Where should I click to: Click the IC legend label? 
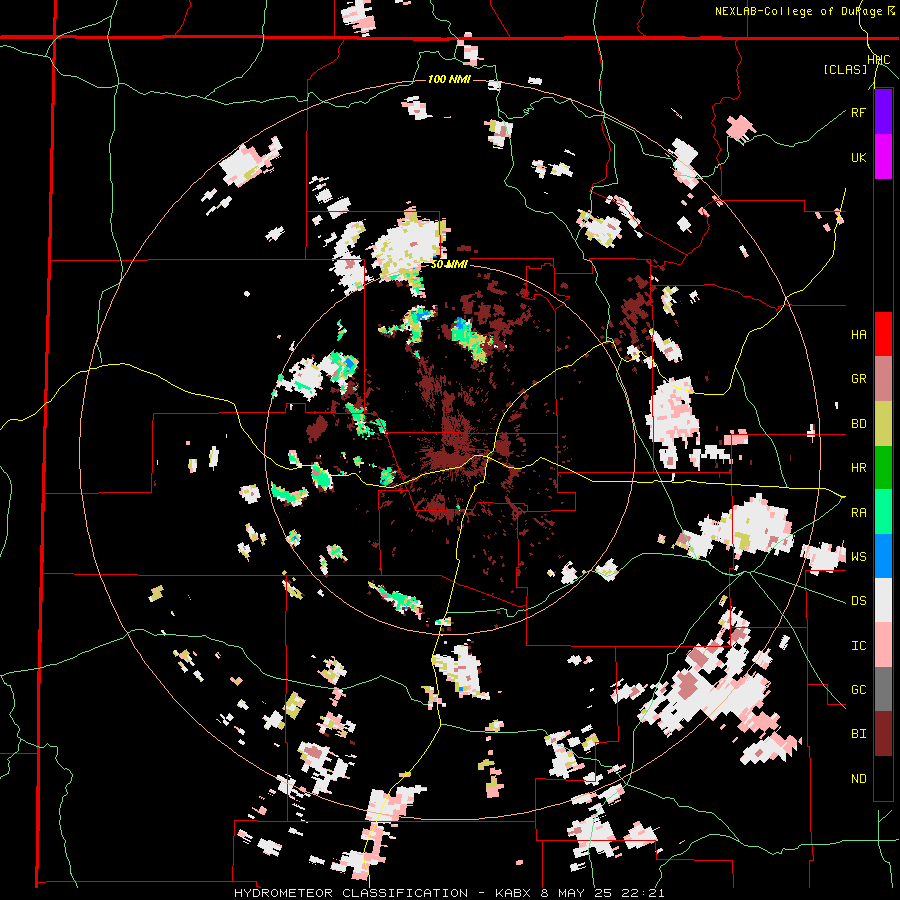(x=858, y=646)
